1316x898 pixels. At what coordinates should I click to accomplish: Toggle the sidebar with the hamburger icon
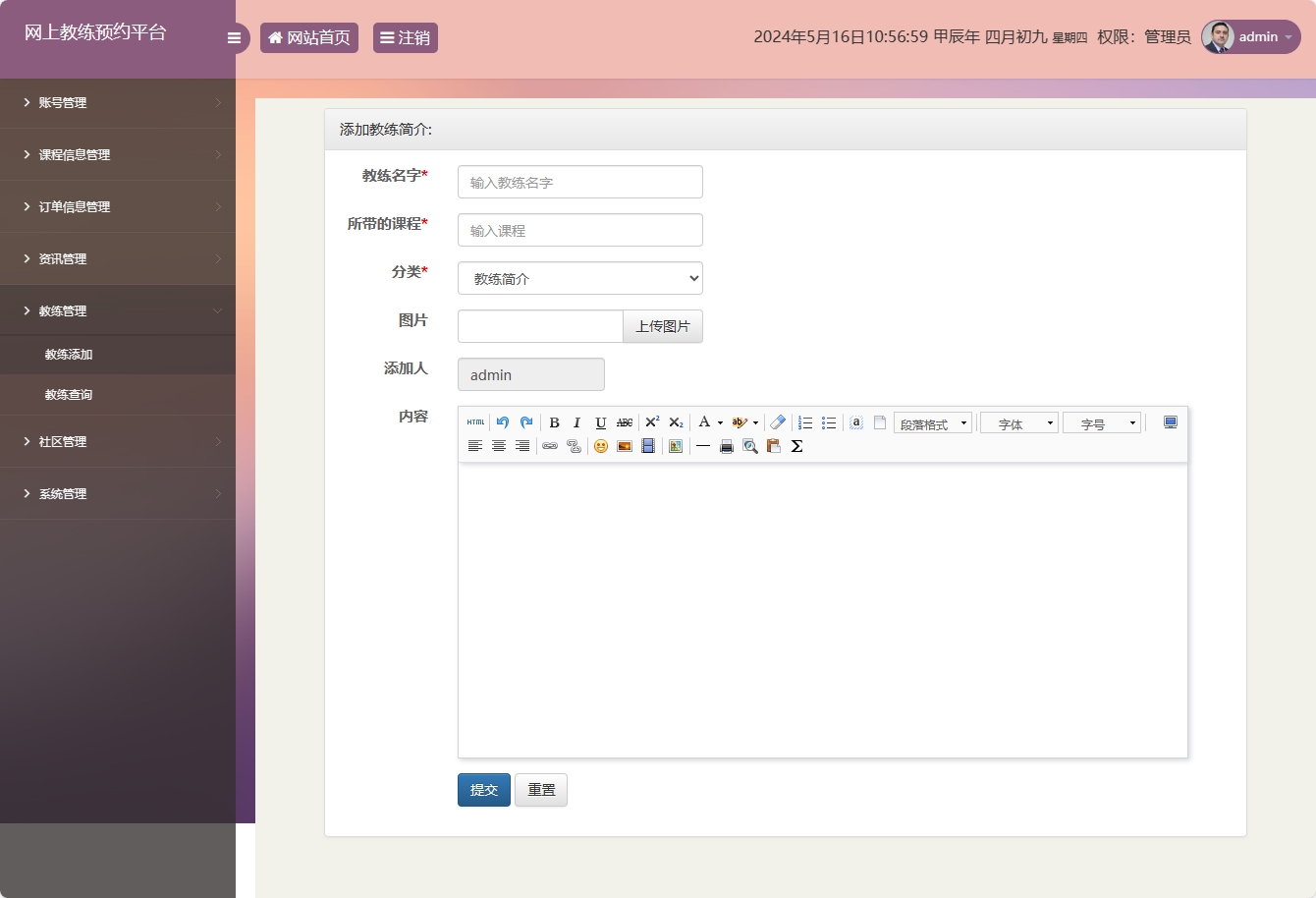click(234, 37)
